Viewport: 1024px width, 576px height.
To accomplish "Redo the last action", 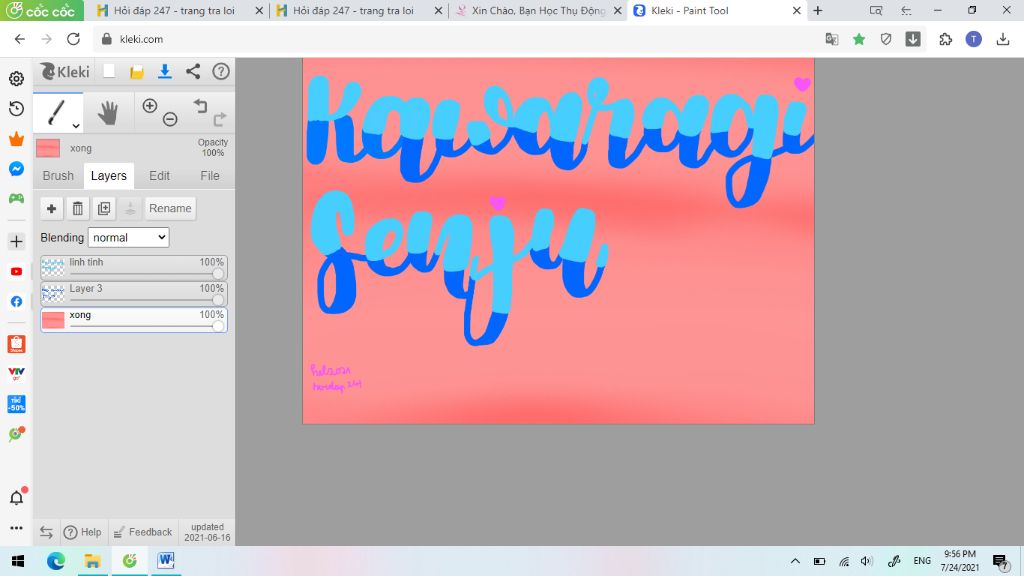I will point(220,119).
